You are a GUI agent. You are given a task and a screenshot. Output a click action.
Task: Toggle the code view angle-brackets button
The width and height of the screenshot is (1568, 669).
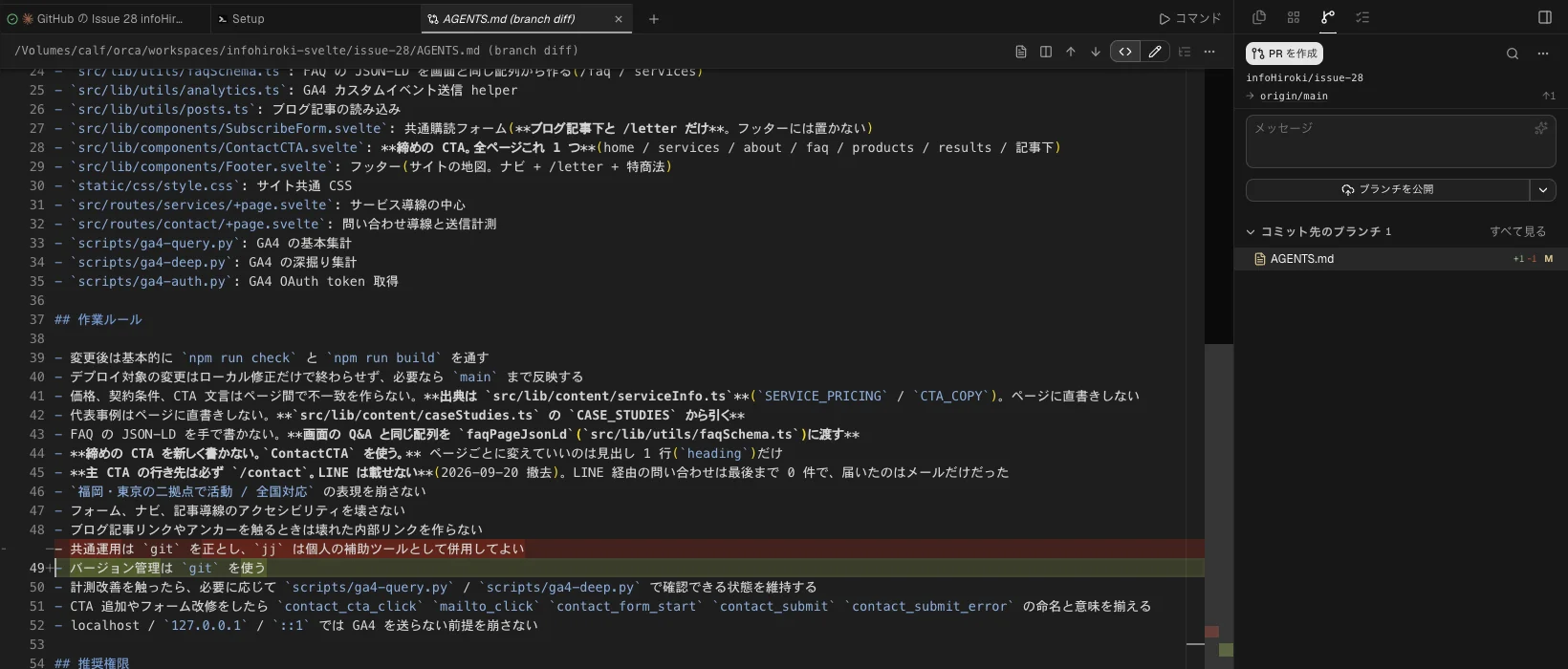1125,52
